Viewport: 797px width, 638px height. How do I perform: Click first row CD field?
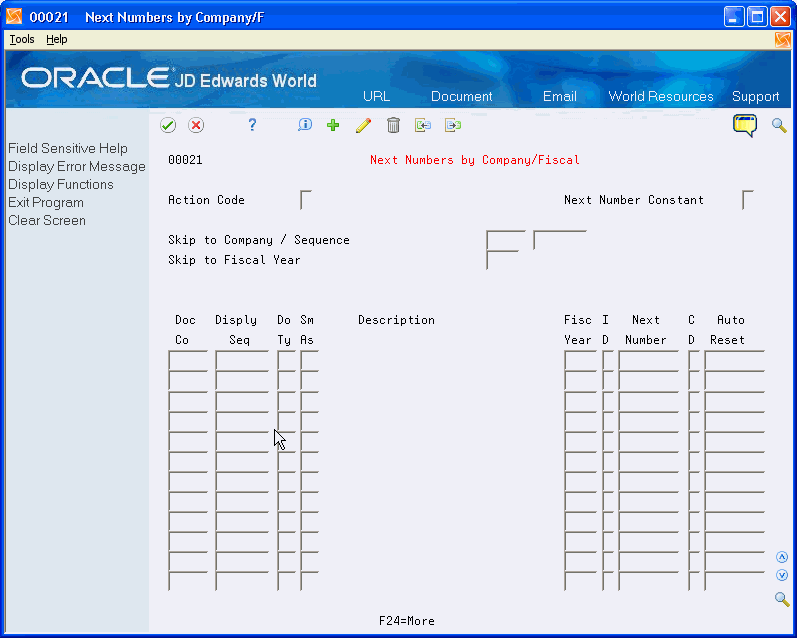(x=694, y=360)
